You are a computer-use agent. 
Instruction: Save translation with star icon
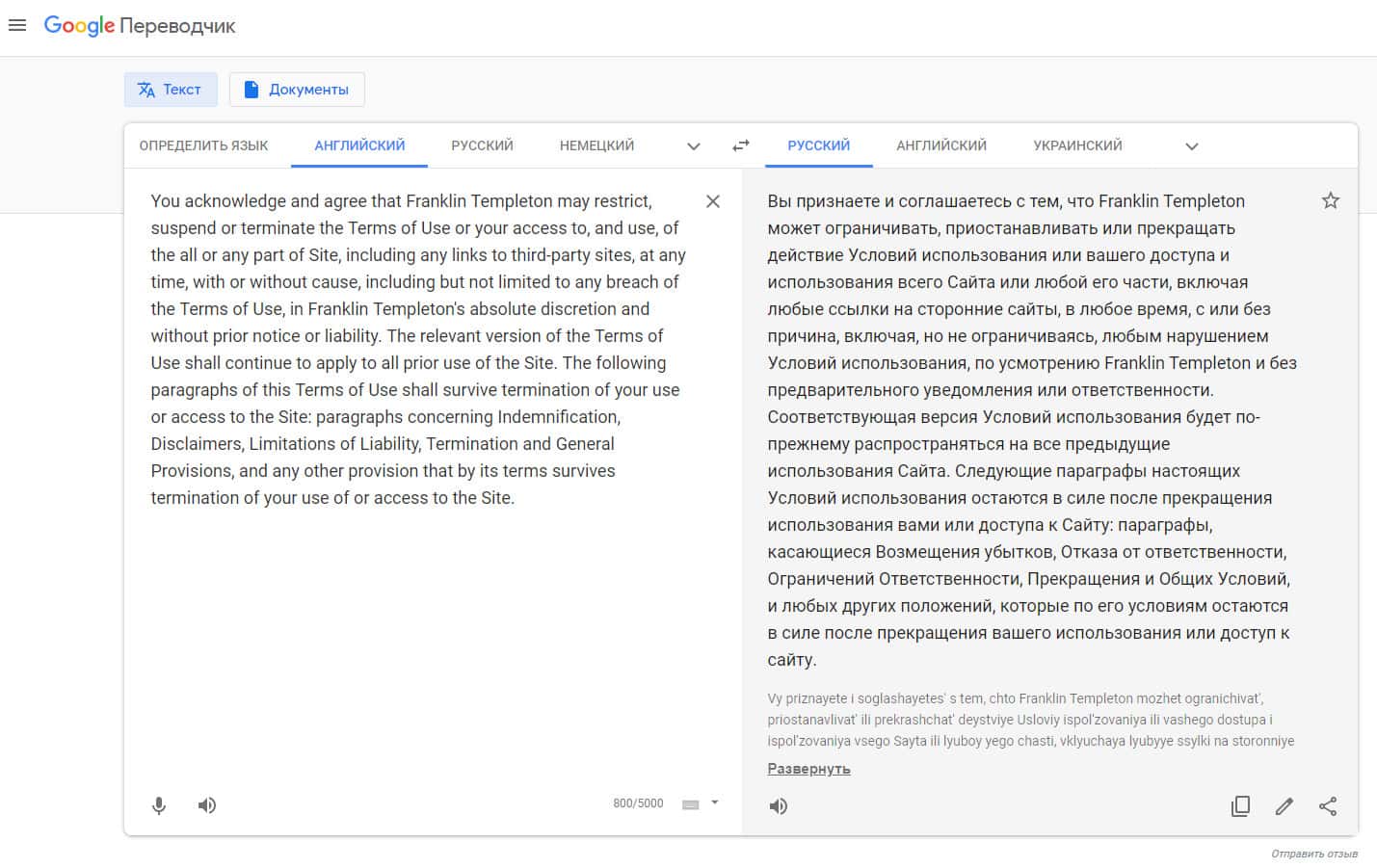[x=1331, y=200]
